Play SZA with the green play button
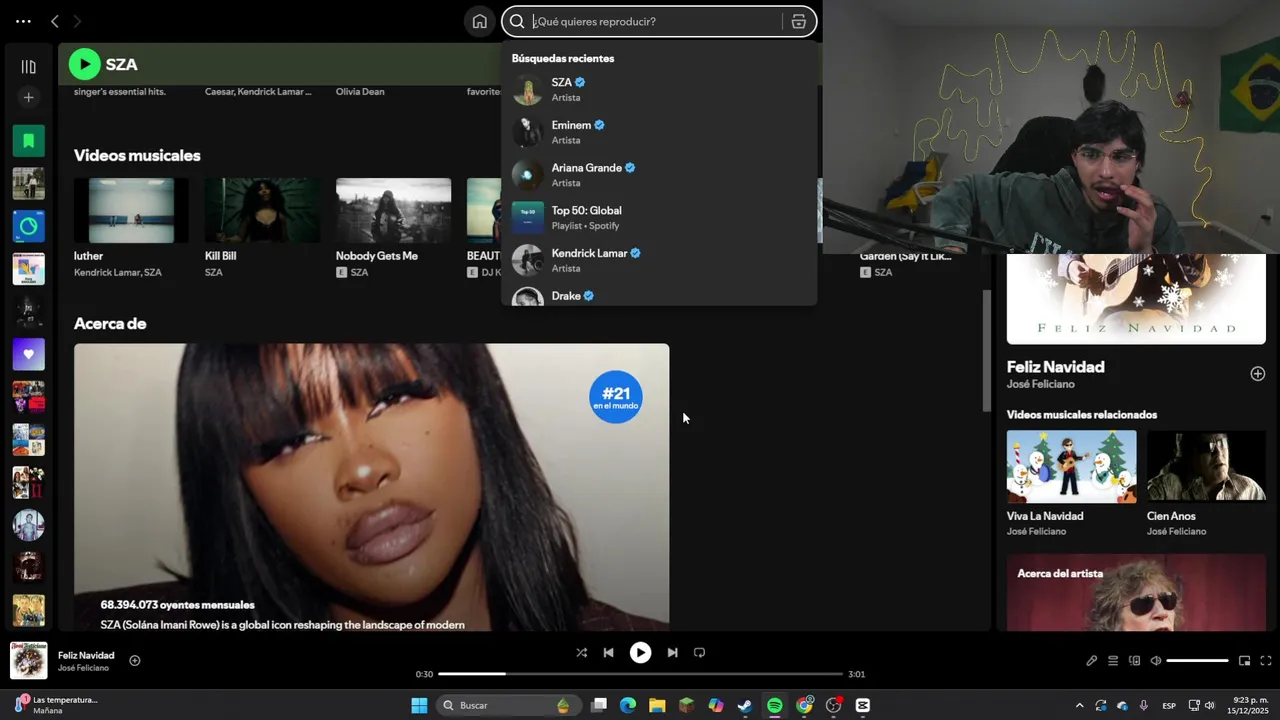The height and width of the screenshot is (720, 1280). 85,64
